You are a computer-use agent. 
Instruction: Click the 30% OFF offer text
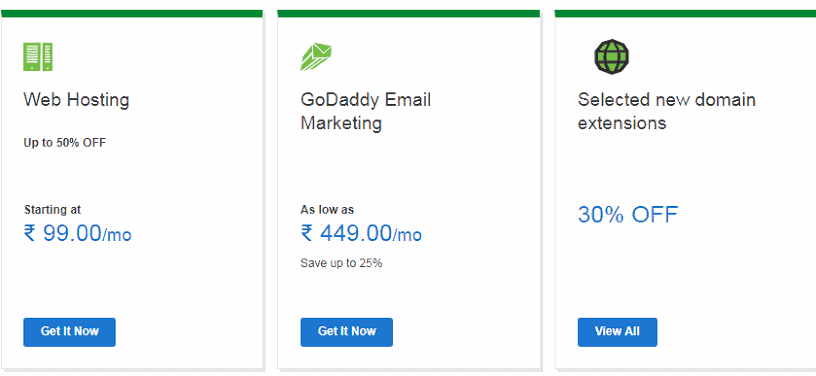tap(628, 214)
